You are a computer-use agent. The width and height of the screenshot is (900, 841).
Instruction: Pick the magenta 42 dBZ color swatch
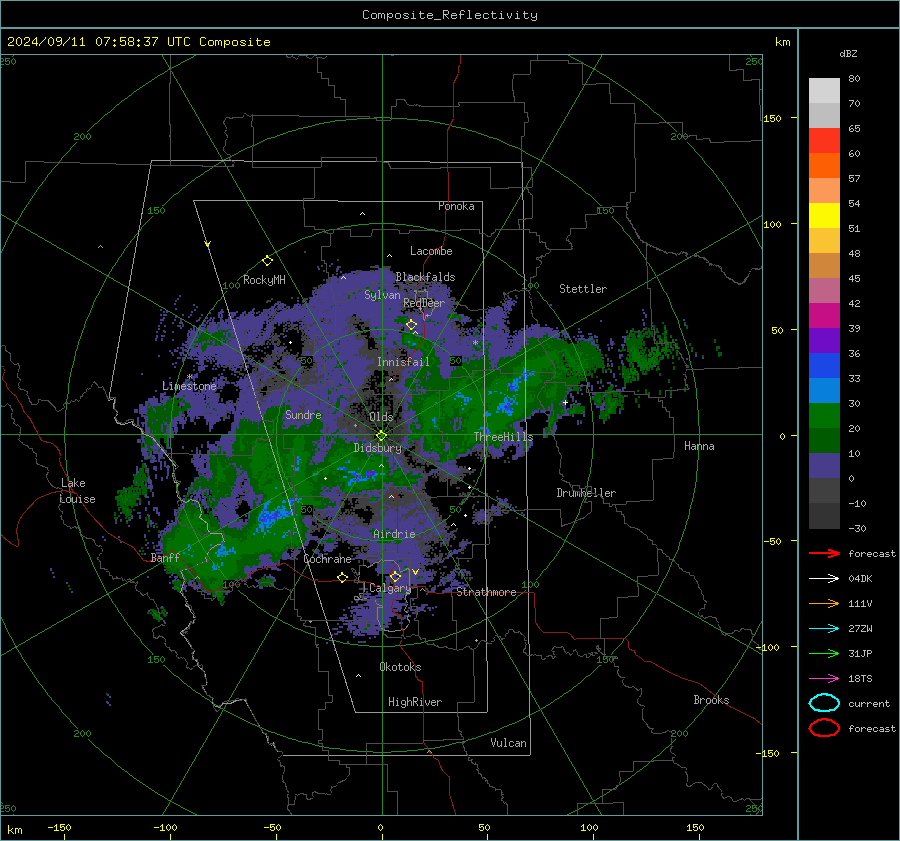pos(824,315)
